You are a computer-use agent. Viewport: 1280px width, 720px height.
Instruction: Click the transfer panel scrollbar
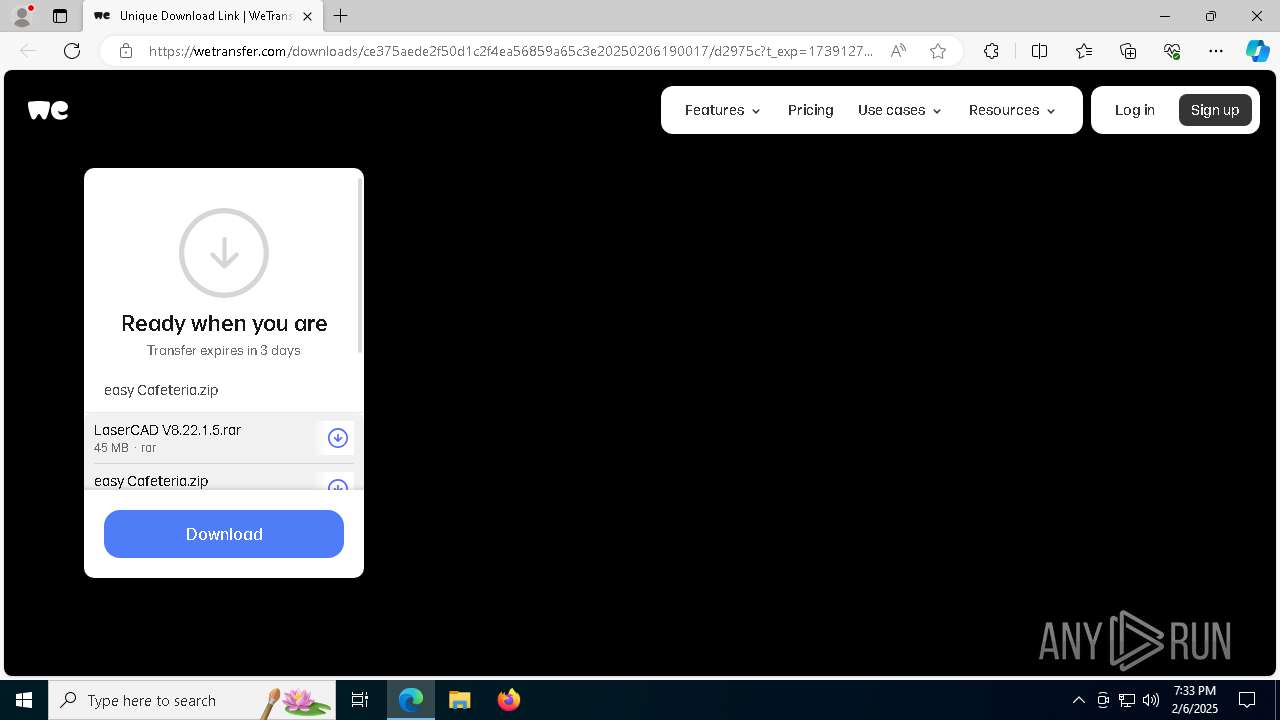[360, 264]
